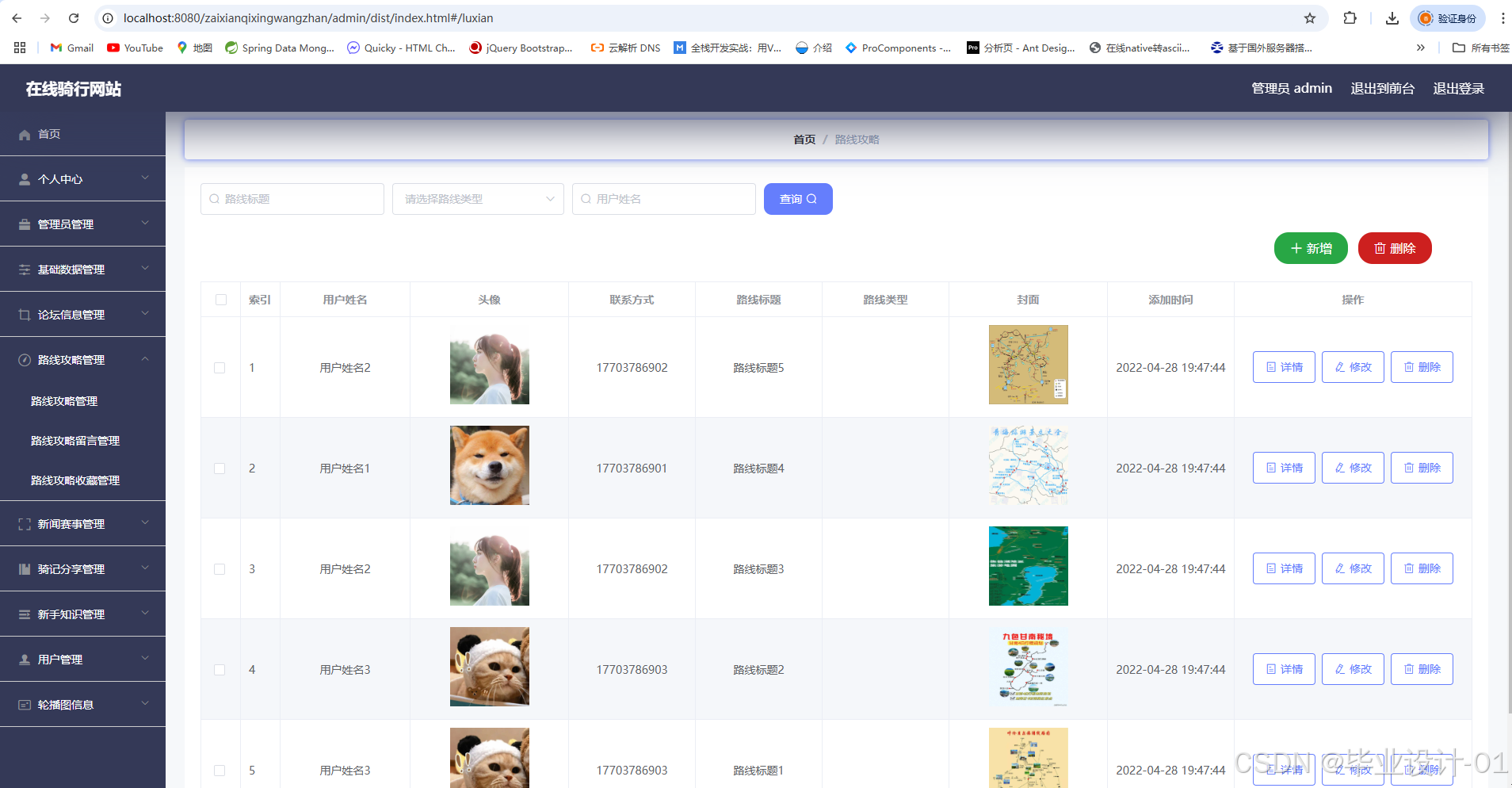Open the YouTube bookmark
The width and height of the screenshot is (1512, 788).
coord(136,48)
